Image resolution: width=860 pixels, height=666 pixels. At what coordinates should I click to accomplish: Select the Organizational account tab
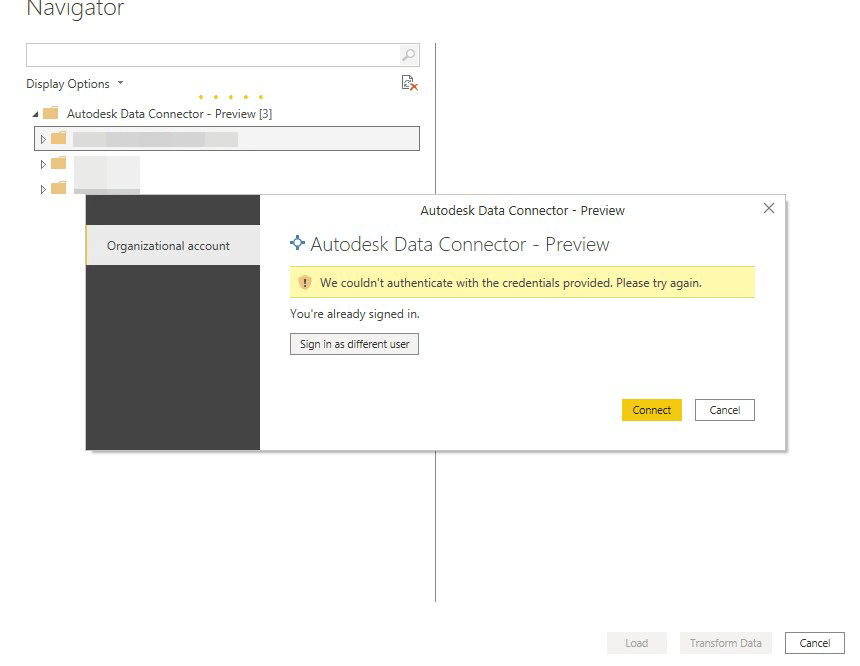[x=173, y=245]
